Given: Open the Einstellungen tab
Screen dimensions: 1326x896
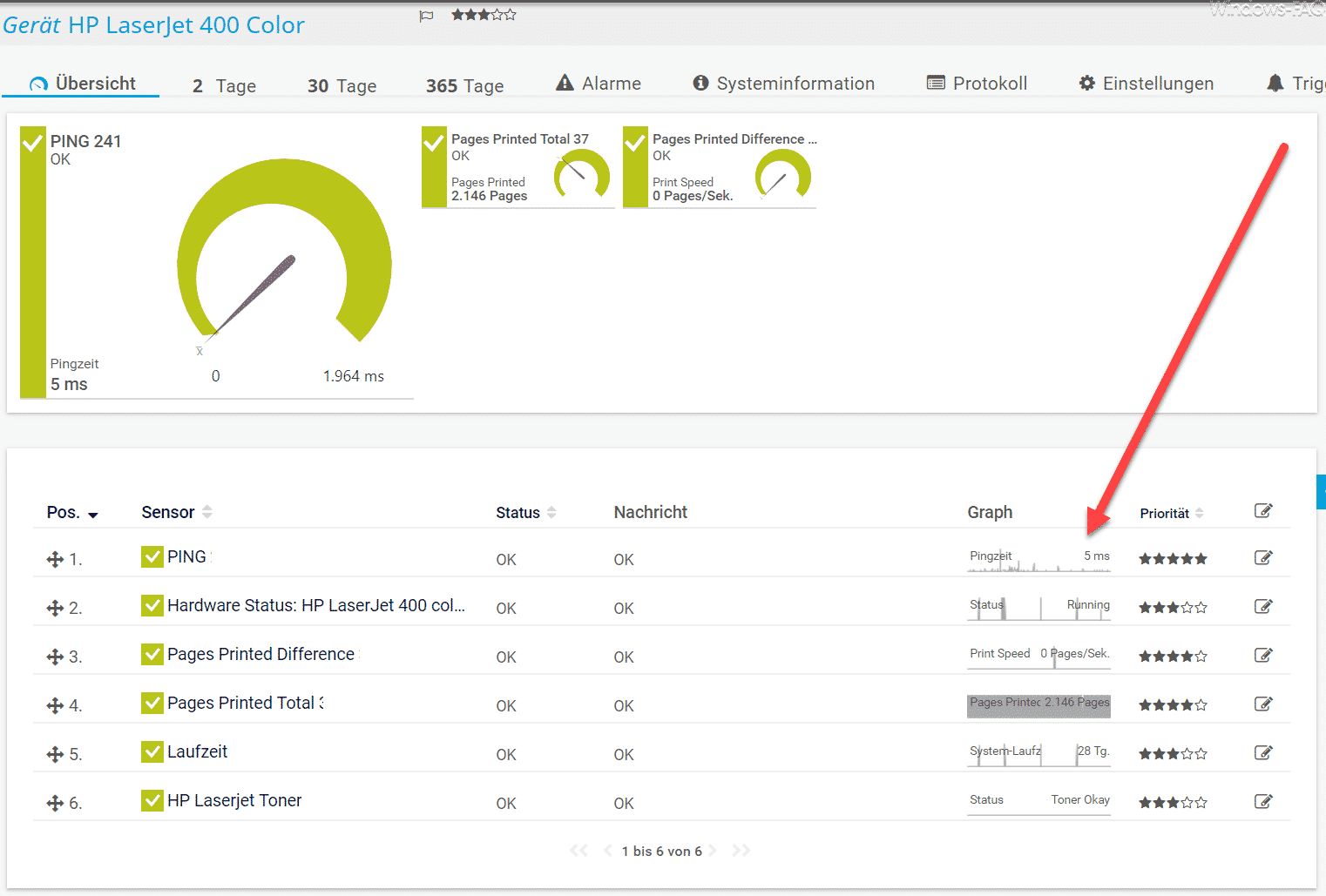Looking at the screenshot, I should (1147, 84).
